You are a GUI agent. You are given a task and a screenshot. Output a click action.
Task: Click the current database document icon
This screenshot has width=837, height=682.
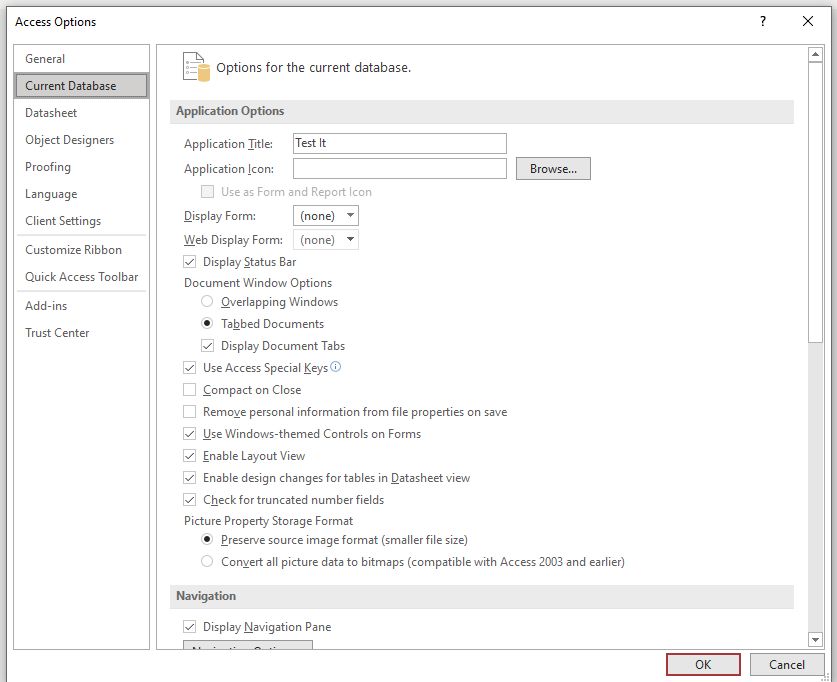pyautogui.click(x=196, y=67)
